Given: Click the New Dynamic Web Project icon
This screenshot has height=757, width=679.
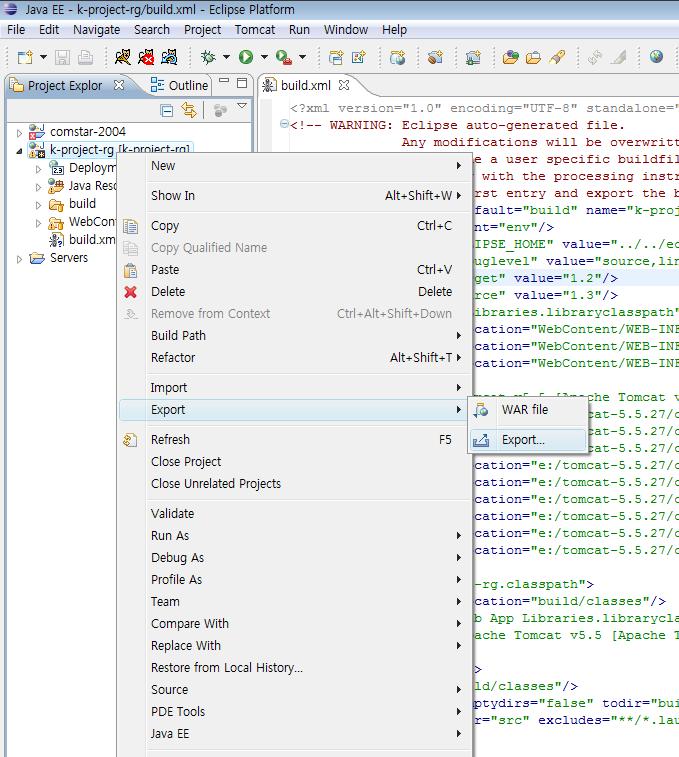Looking at the screenshot, I should 336,57.
